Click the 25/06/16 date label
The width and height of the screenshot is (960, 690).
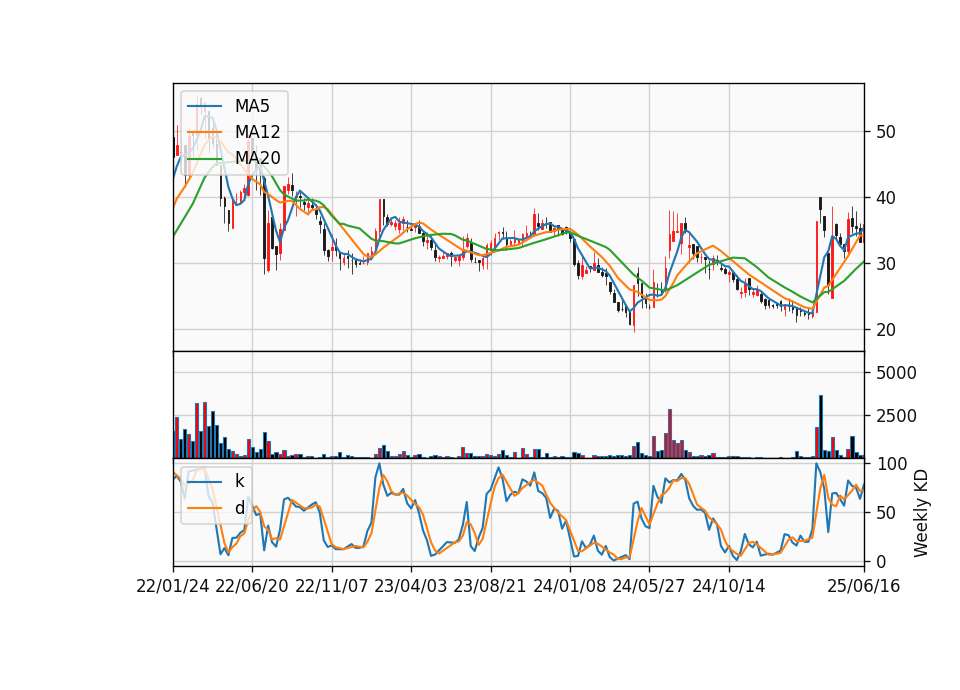(864, 586)
